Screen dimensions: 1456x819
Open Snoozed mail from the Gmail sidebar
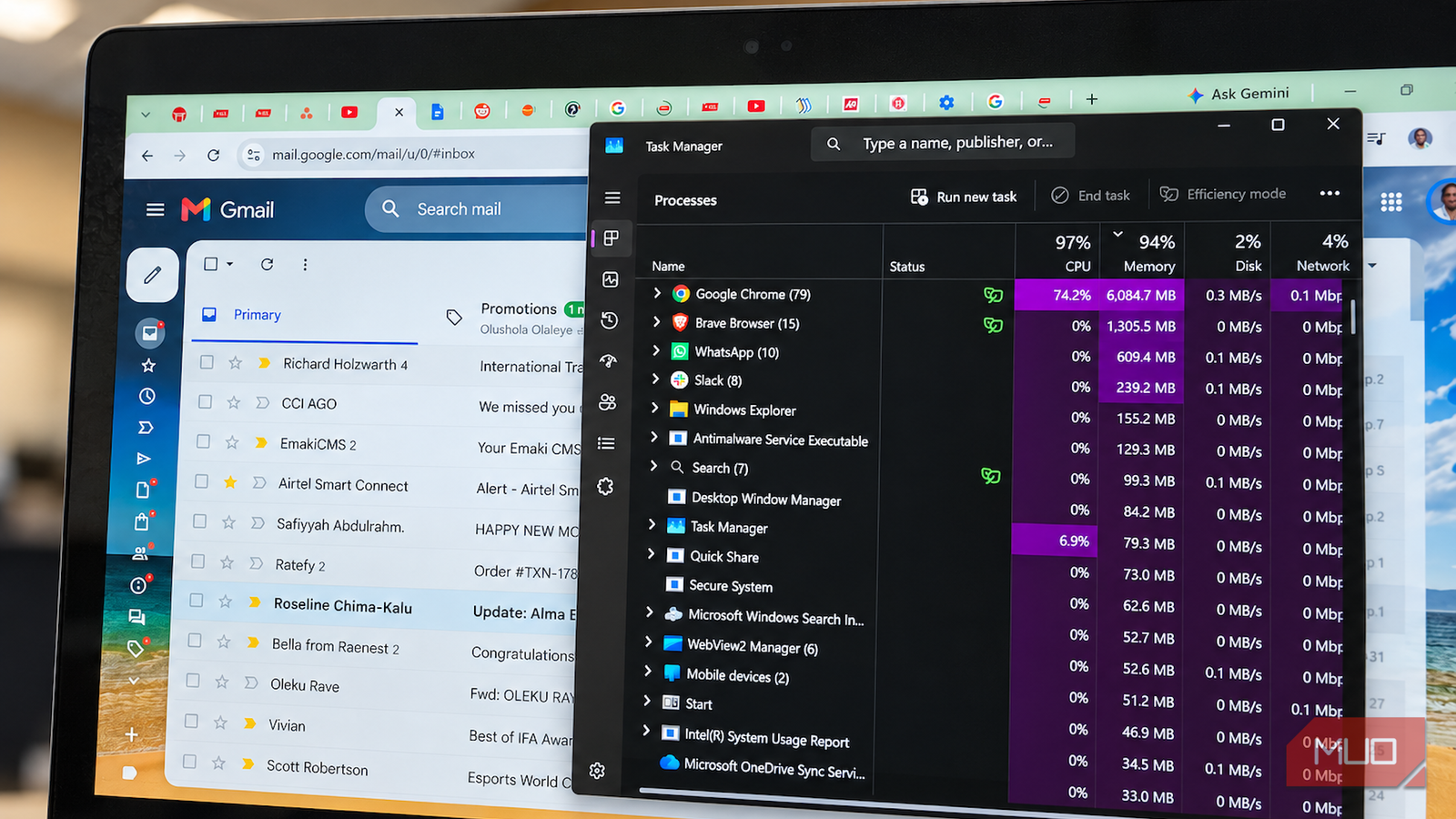147,397
